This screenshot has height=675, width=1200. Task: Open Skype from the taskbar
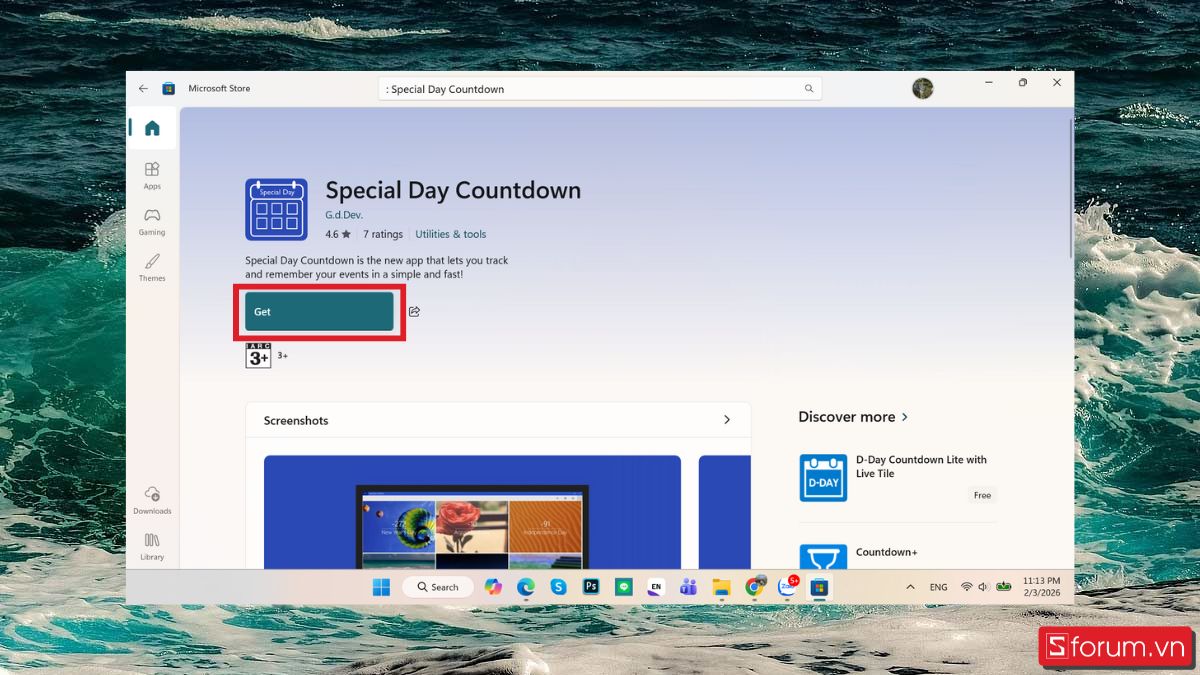pos(558,587)
